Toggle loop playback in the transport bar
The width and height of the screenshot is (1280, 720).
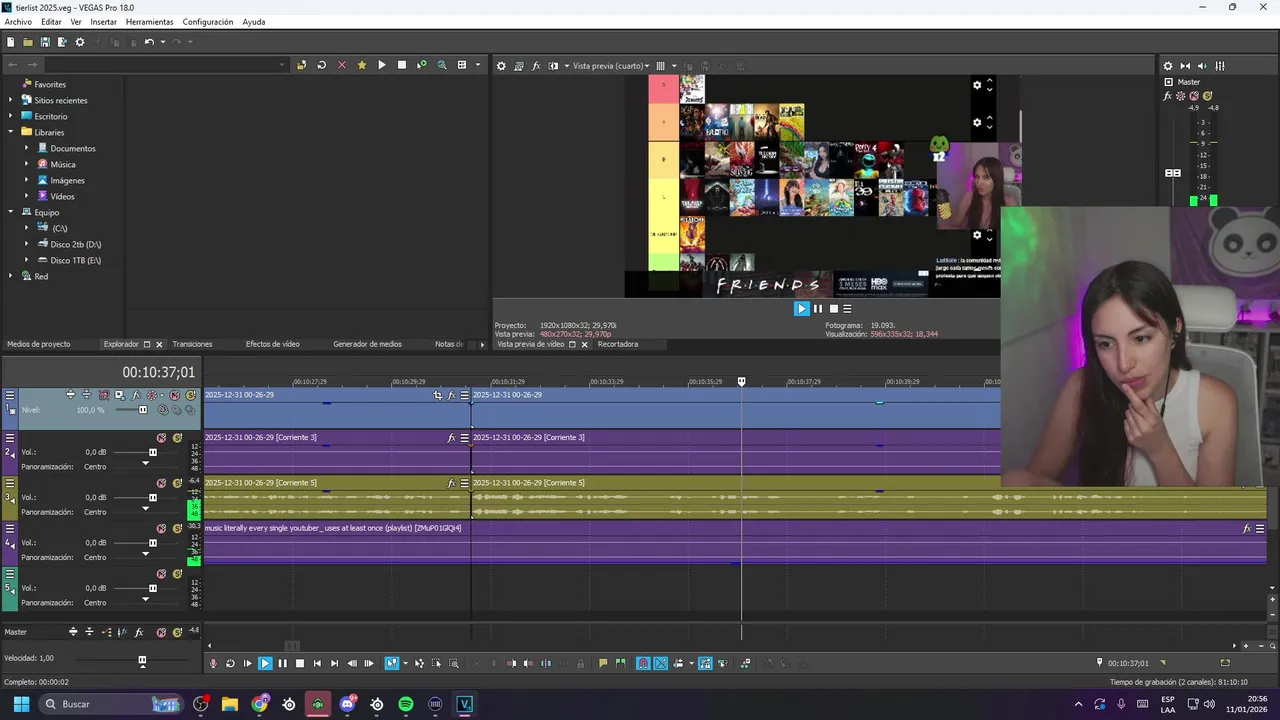click(x=230, y=664)
